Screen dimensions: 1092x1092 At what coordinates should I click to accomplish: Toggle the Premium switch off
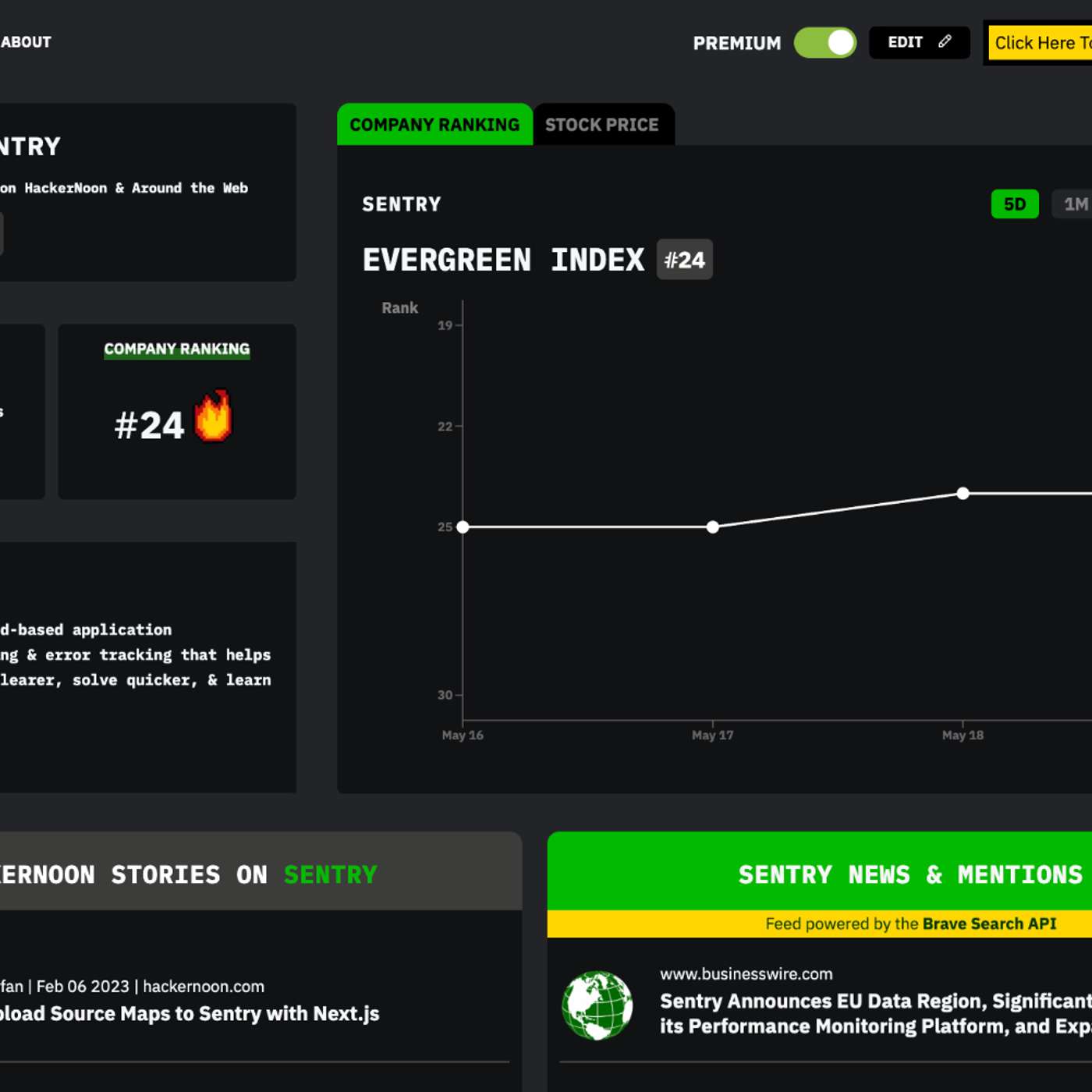(x=824, y=43)
